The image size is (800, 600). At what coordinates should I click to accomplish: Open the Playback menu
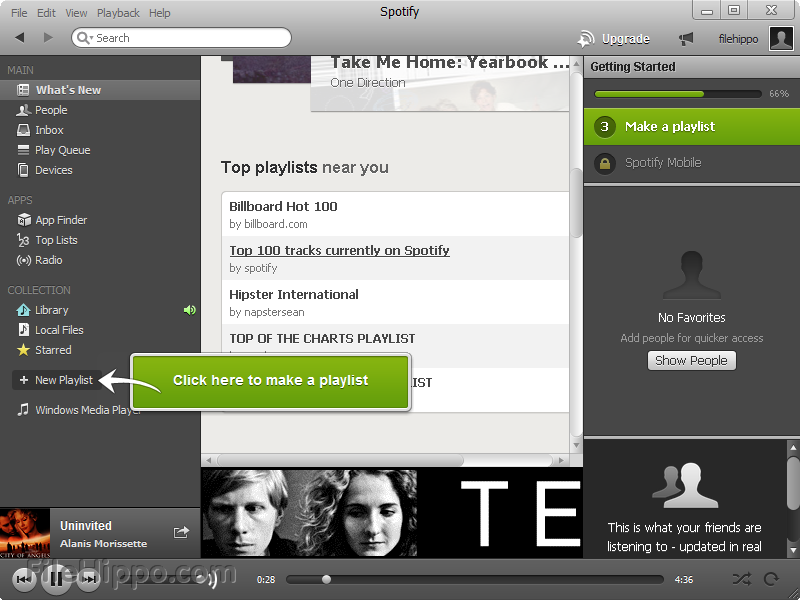[118, 13]
